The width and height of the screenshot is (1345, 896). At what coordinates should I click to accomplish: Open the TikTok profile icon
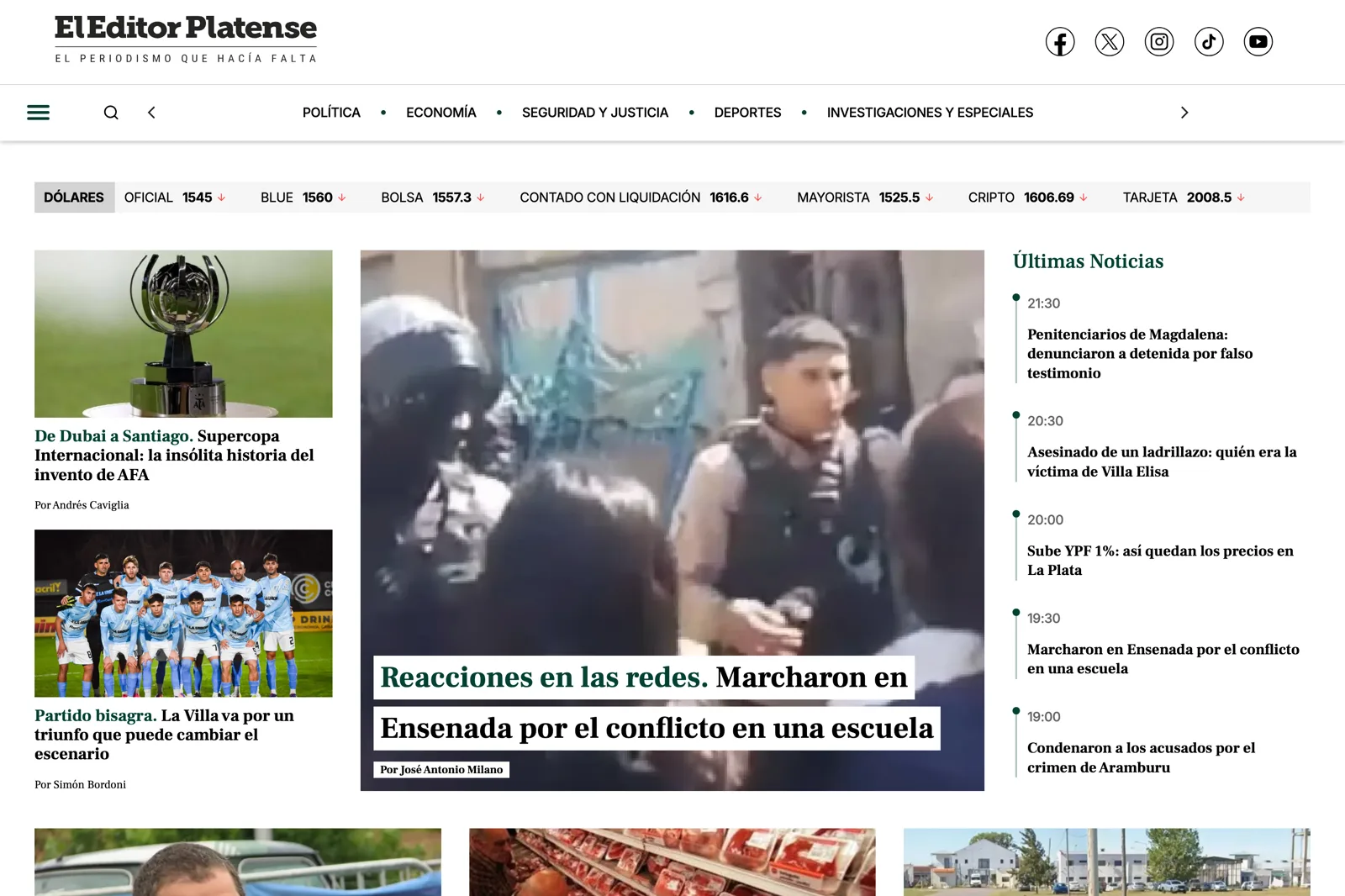click(1209, 41)
